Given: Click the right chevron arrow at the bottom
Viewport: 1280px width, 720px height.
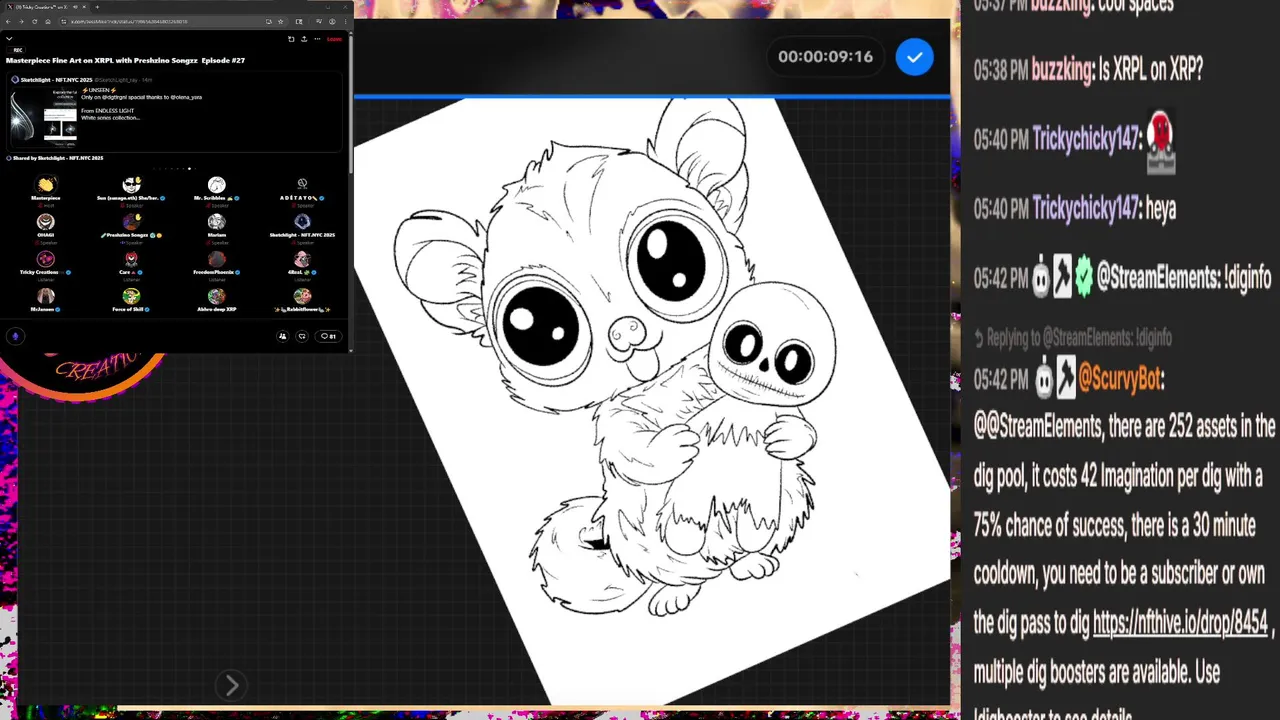Looking at the screenshot, I should [231, 685].
